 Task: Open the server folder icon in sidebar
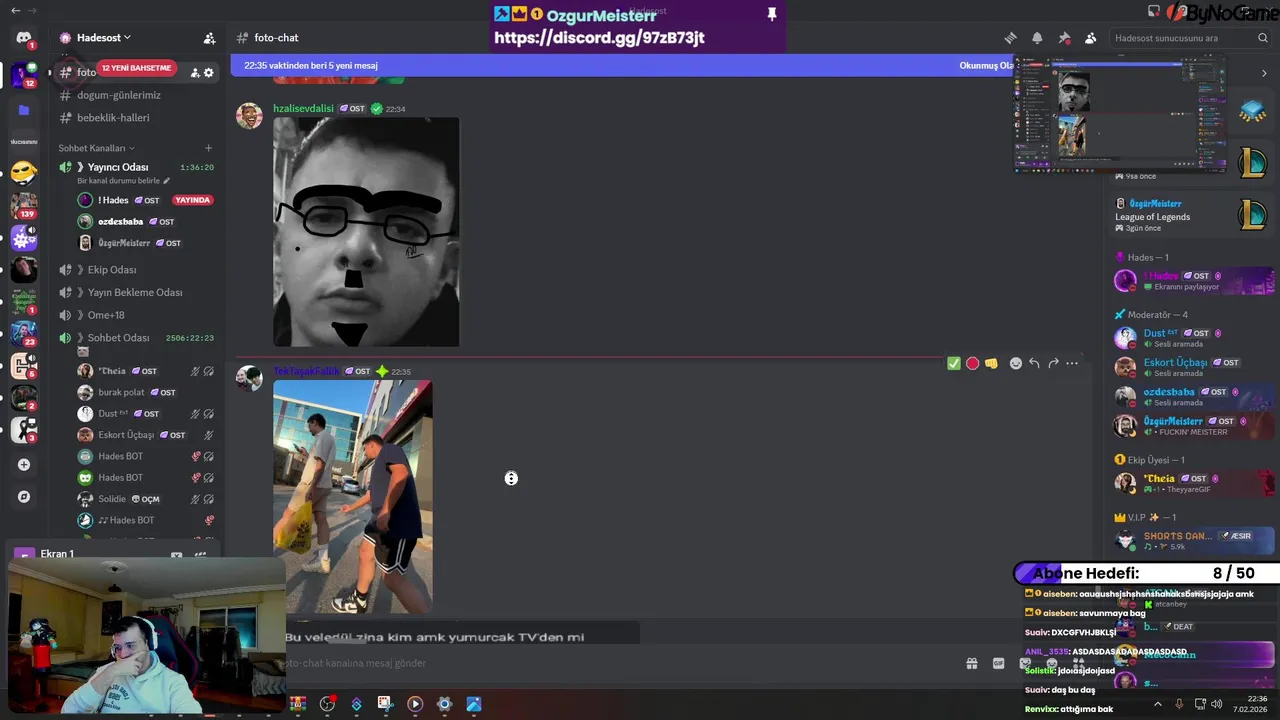(24, 110)
